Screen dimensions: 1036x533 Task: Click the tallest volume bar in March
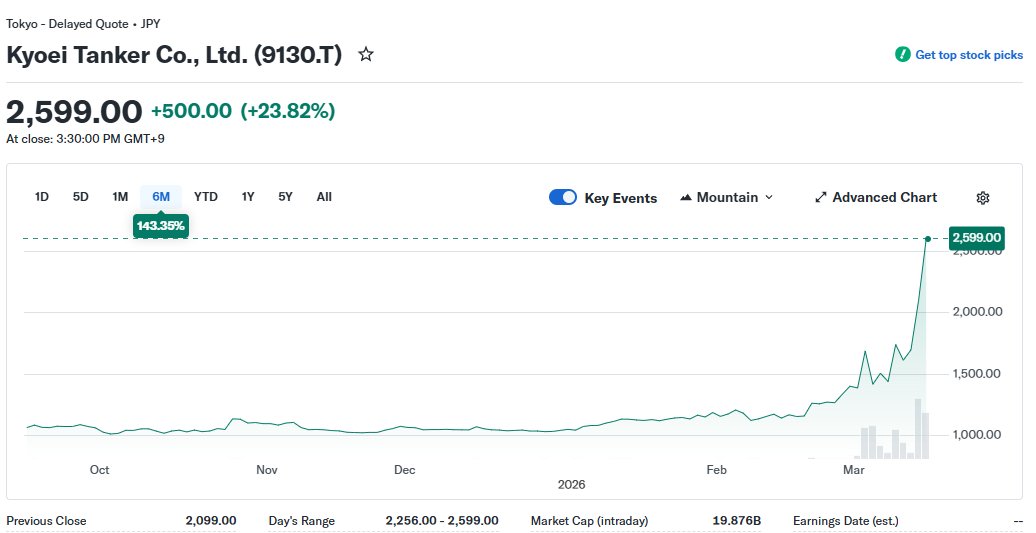[918, 429]
